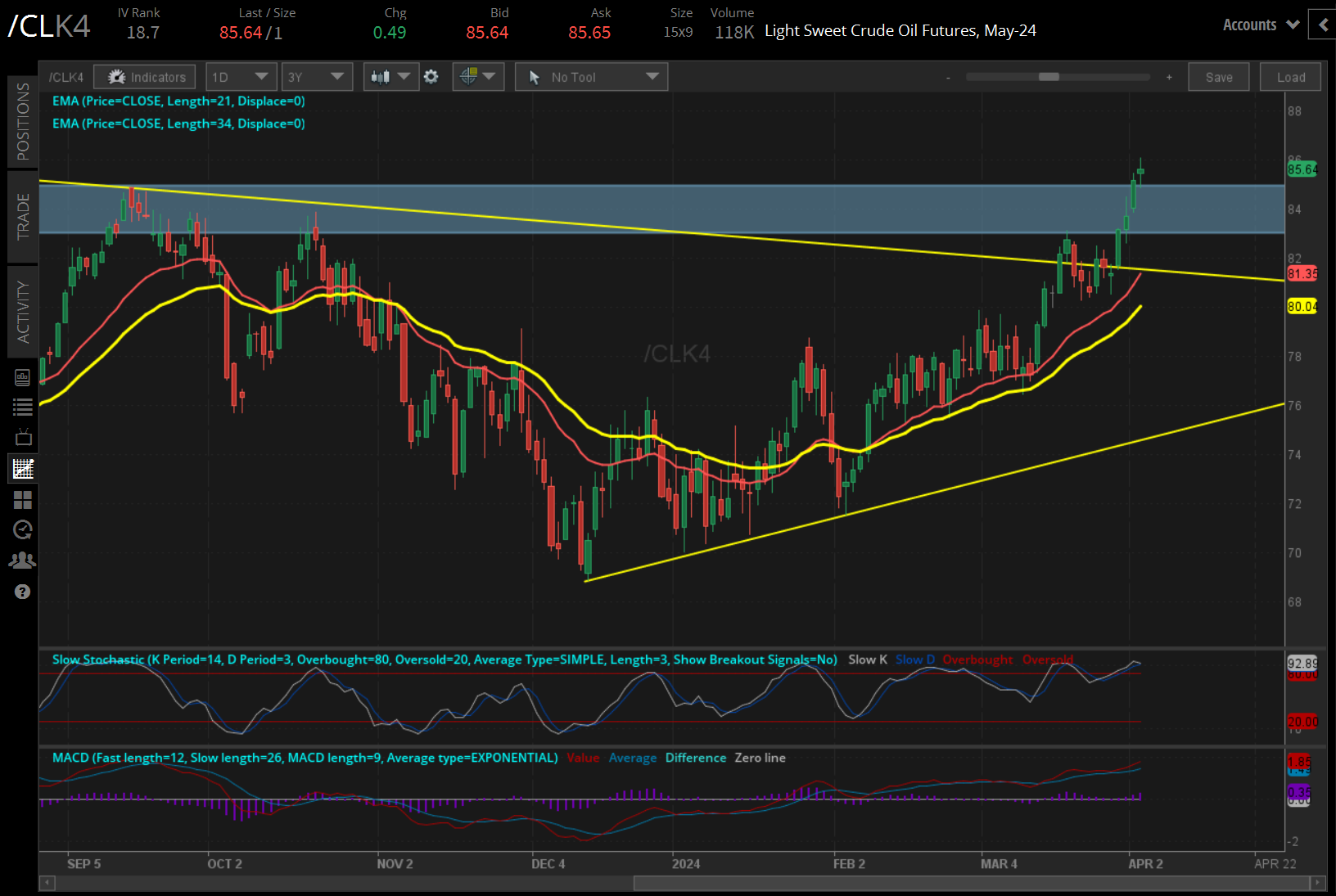1336x896 pixels.
Task: Zoom out with the minus button
Action: pyautogui.click(x=948, y=78)
